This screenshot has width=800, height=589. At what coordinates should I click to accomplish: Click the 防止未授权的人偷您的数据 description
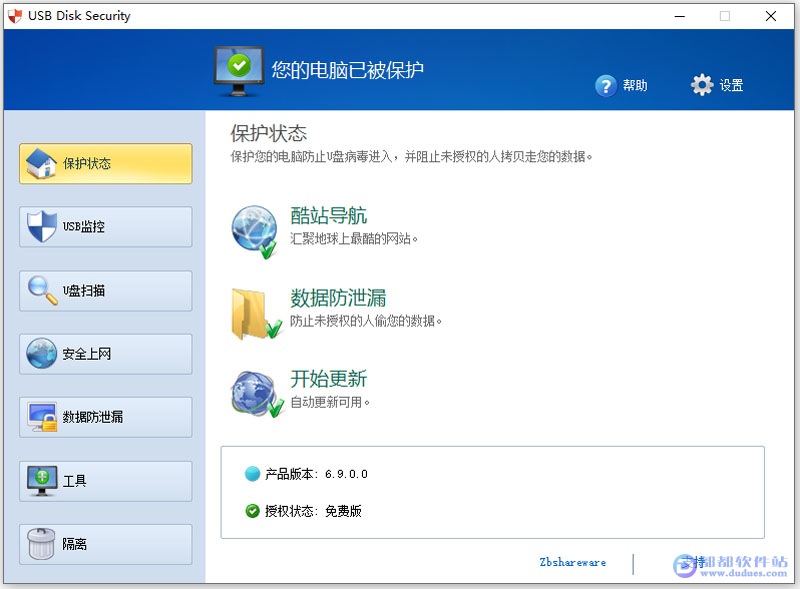366,321
